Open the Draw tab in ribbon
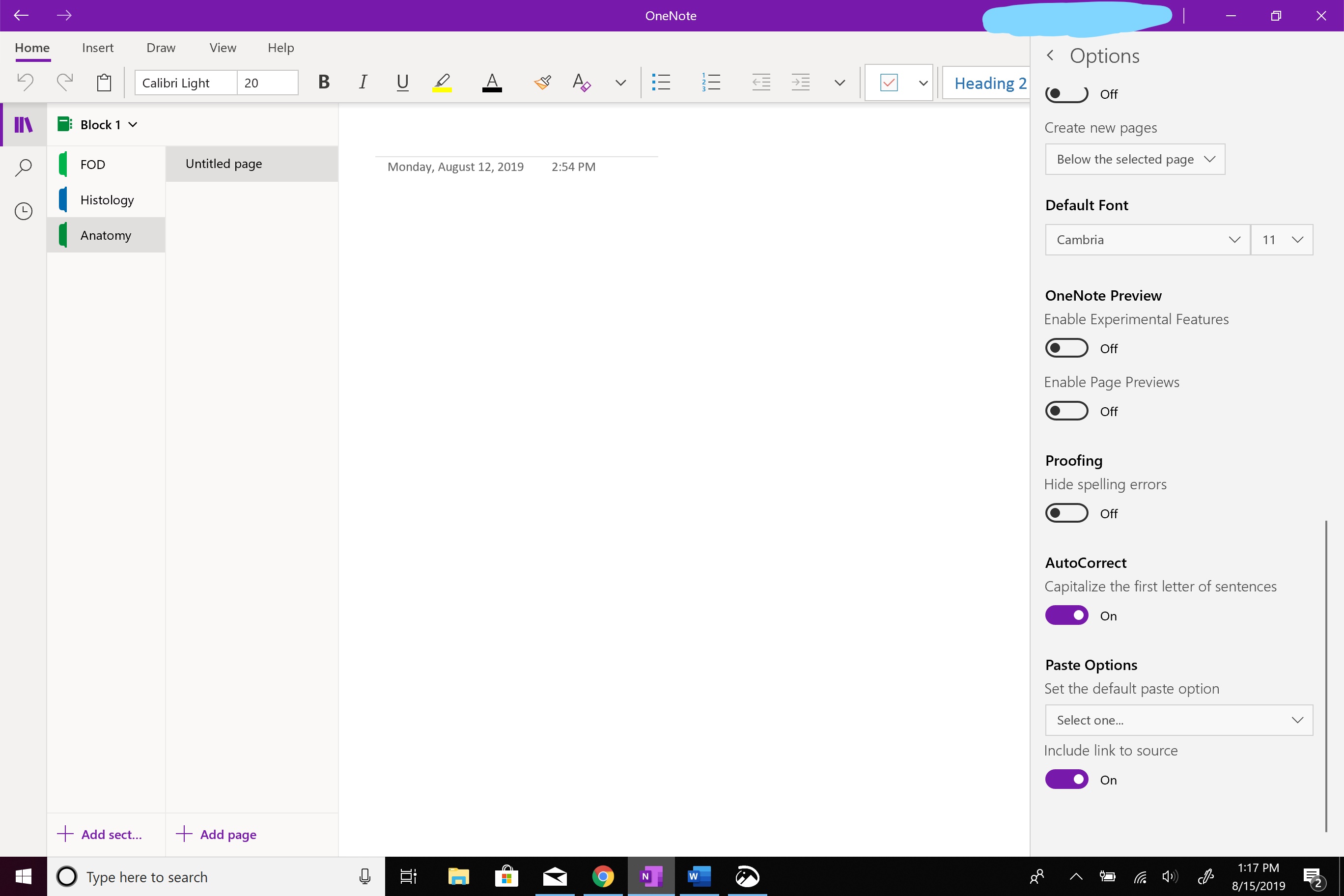This screenshot has width=1344, height=896. click(160, 47)
